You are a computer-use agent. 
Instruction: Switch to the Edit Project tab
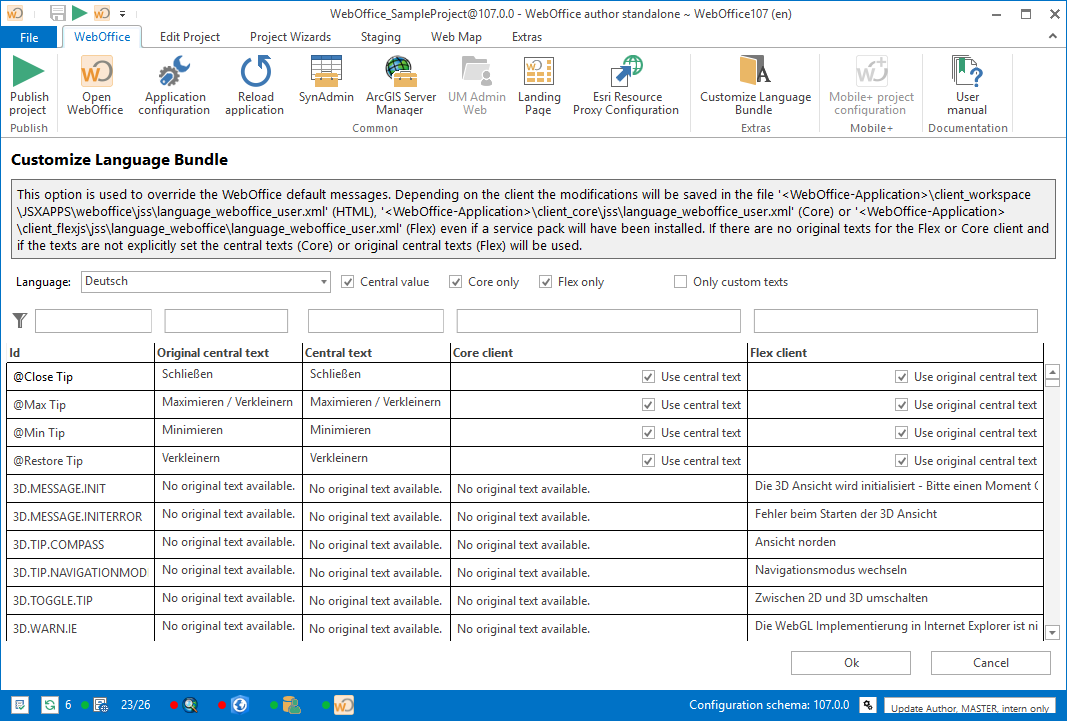tap(189, 36)
